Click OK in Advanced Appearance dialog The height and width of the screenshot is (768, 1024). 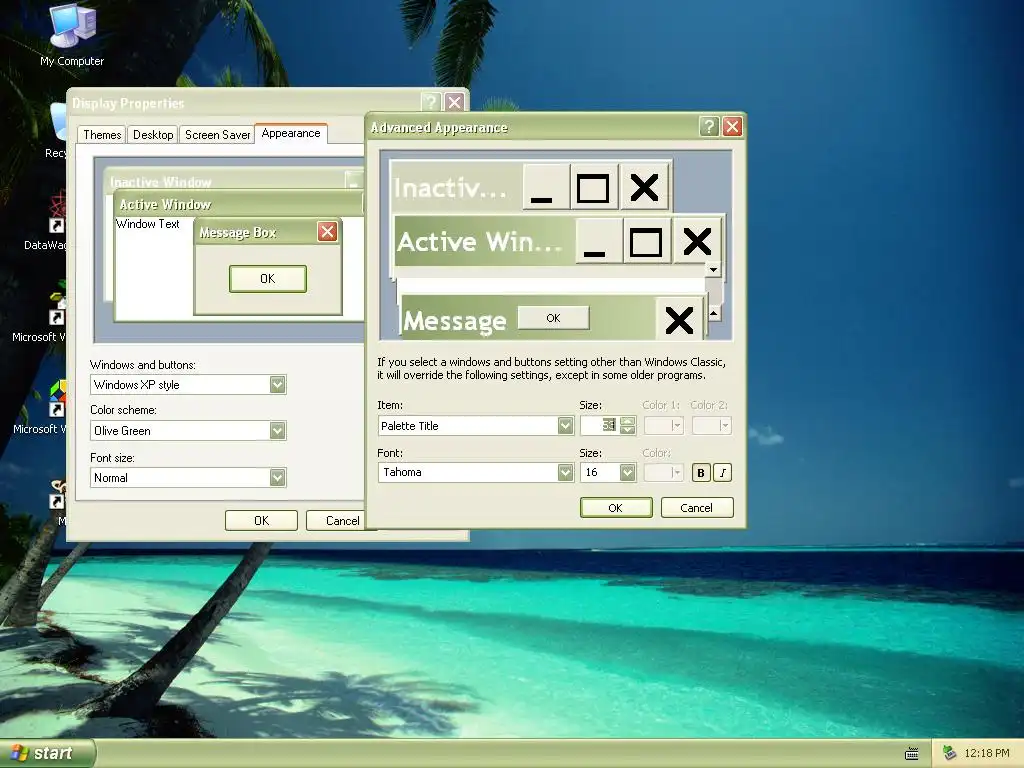[x=616, y=507]
